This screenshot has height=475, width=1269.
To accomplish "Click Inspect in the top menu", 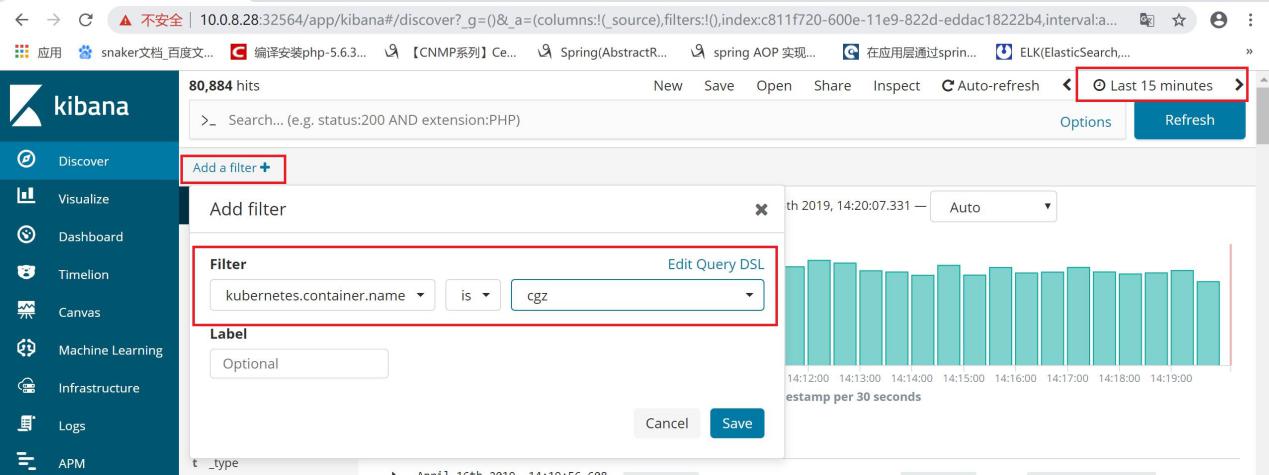I will (896, 86).
